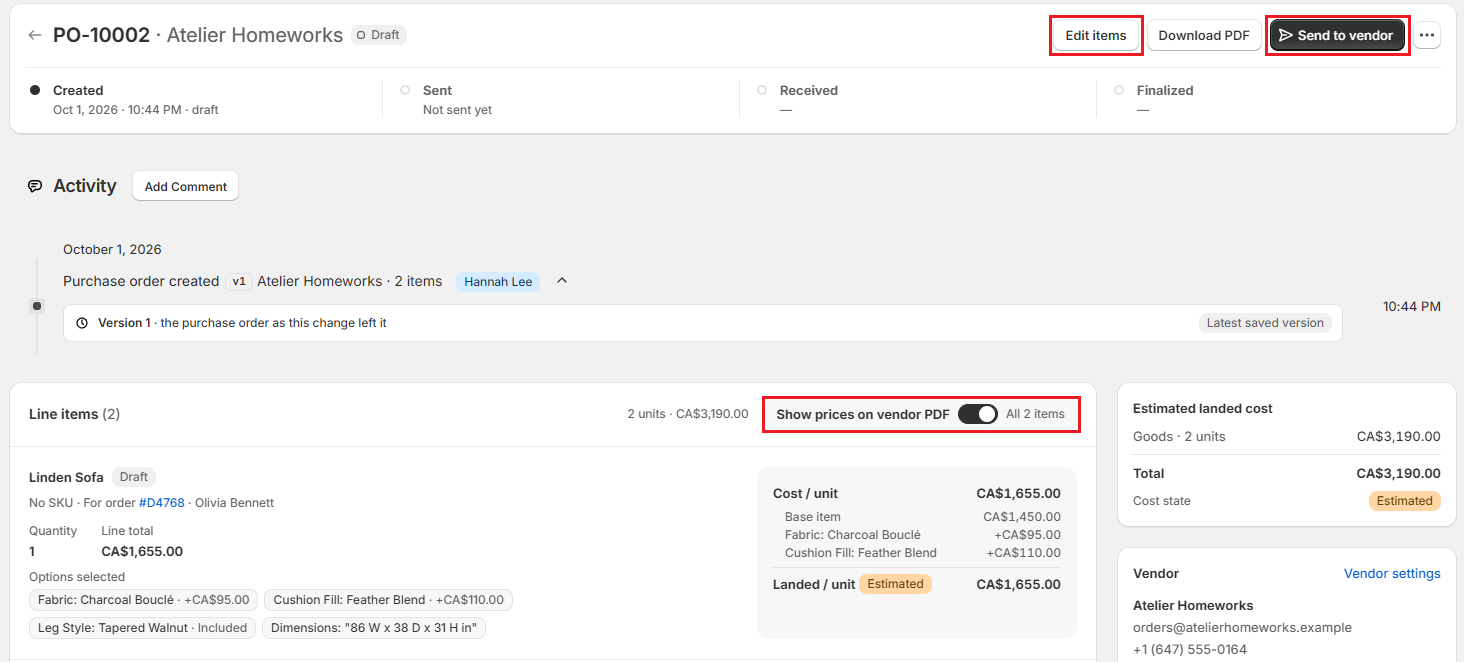Click the Fabric: Charcoal Bouclé option chip
Screen dimensions: 1464x662
[x=144, y=600]
